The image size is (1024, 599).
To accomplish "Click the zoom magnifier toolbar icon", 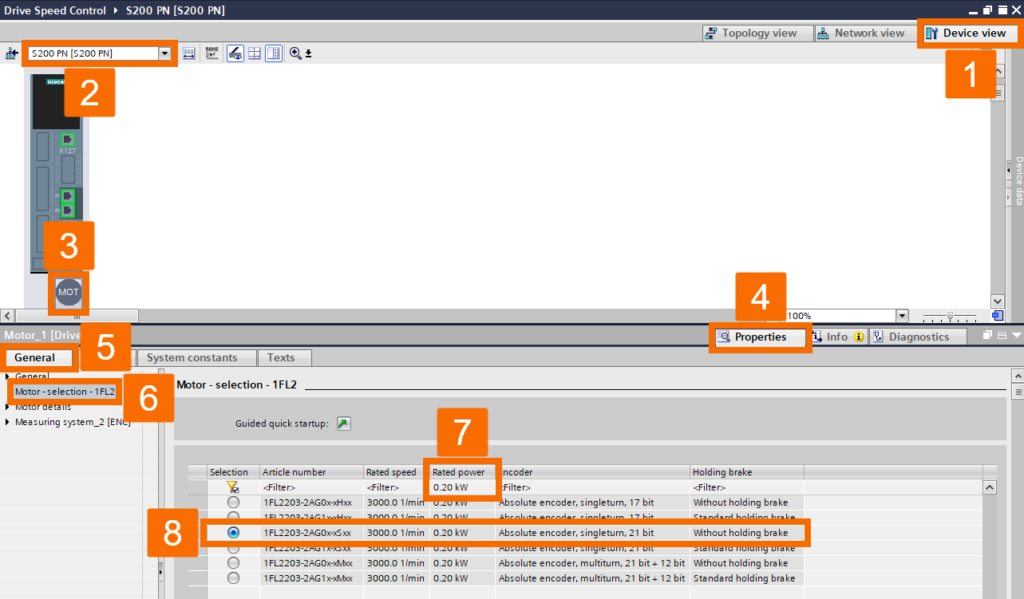I will coord(295,54).
